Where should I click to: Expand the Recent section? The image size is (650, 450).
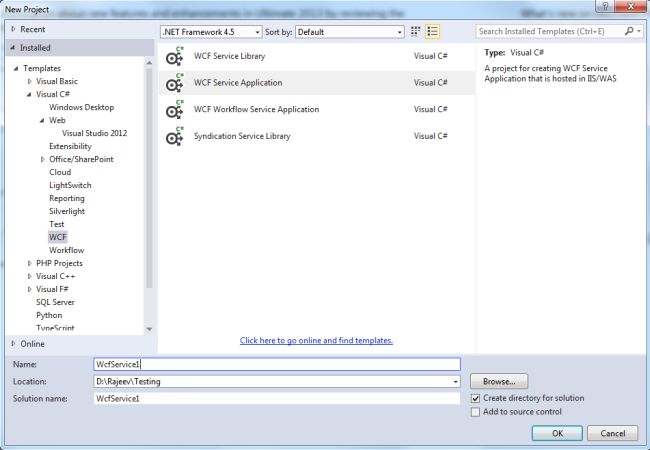(x=13, y=29)
